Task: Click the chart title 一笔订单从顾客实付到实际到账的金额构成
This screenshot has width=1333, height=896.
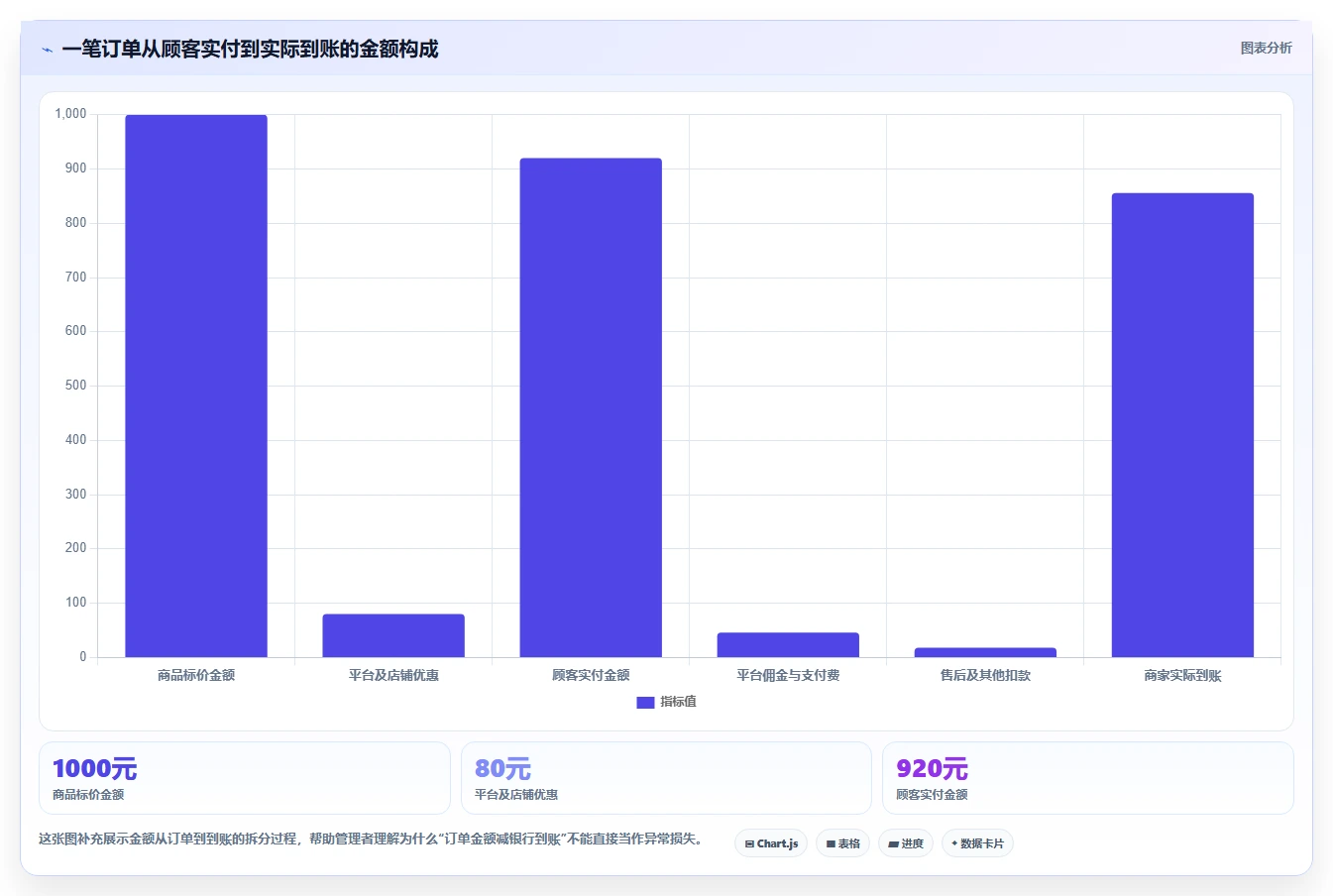Action: (x=250, y=49)
